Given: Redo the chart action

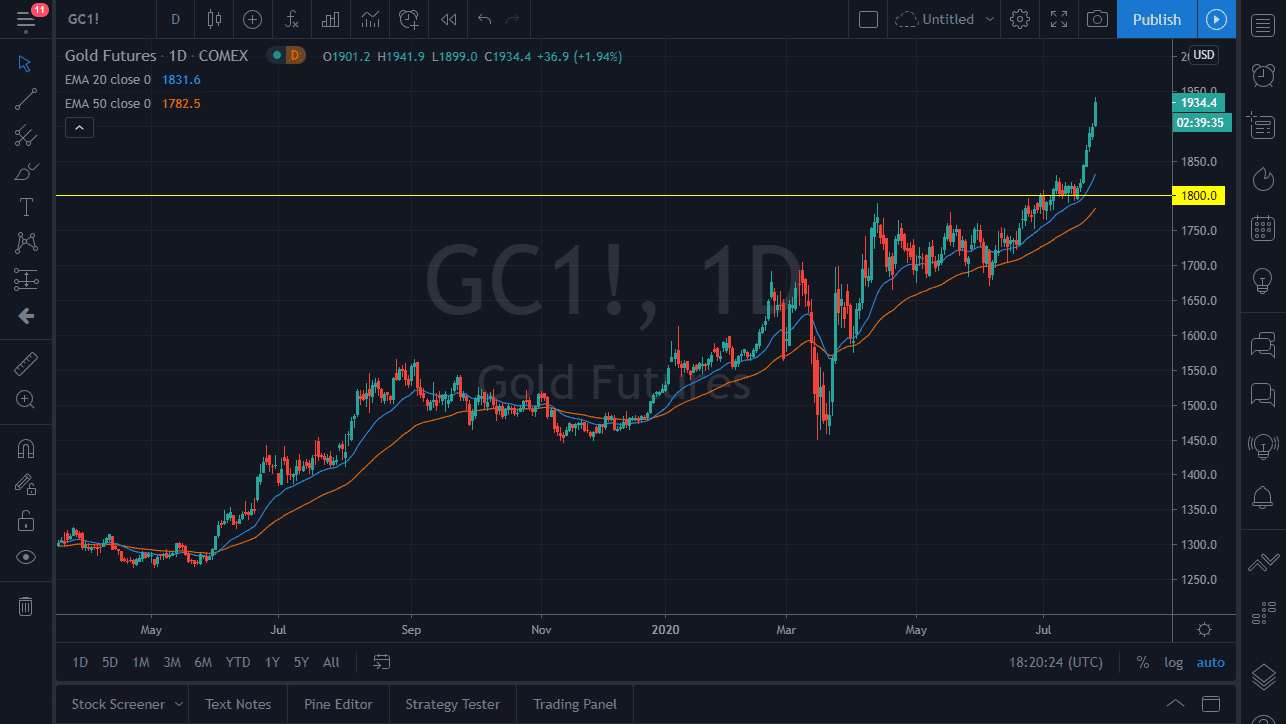Looking at the screenshot, I should pyautogui.click(x=513, y=19).
